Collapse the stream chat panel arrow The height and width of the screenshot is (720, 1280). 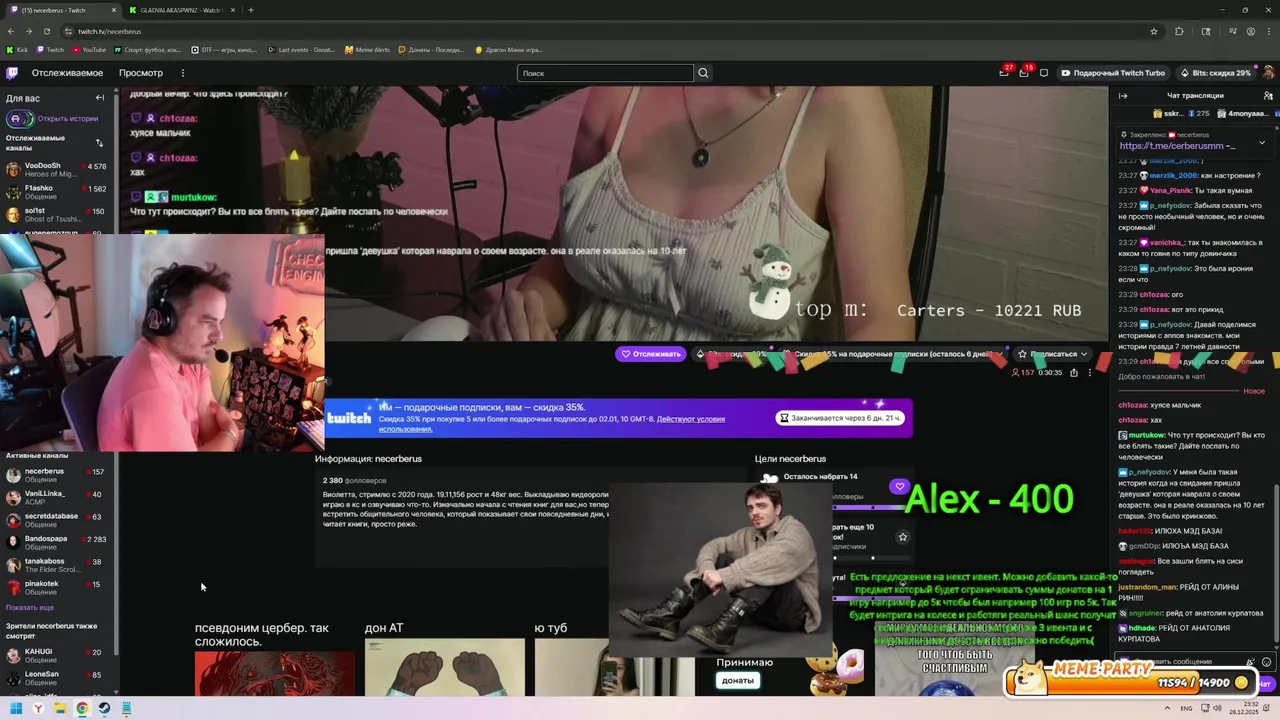pyautogui.click(x=1123, y=96)
